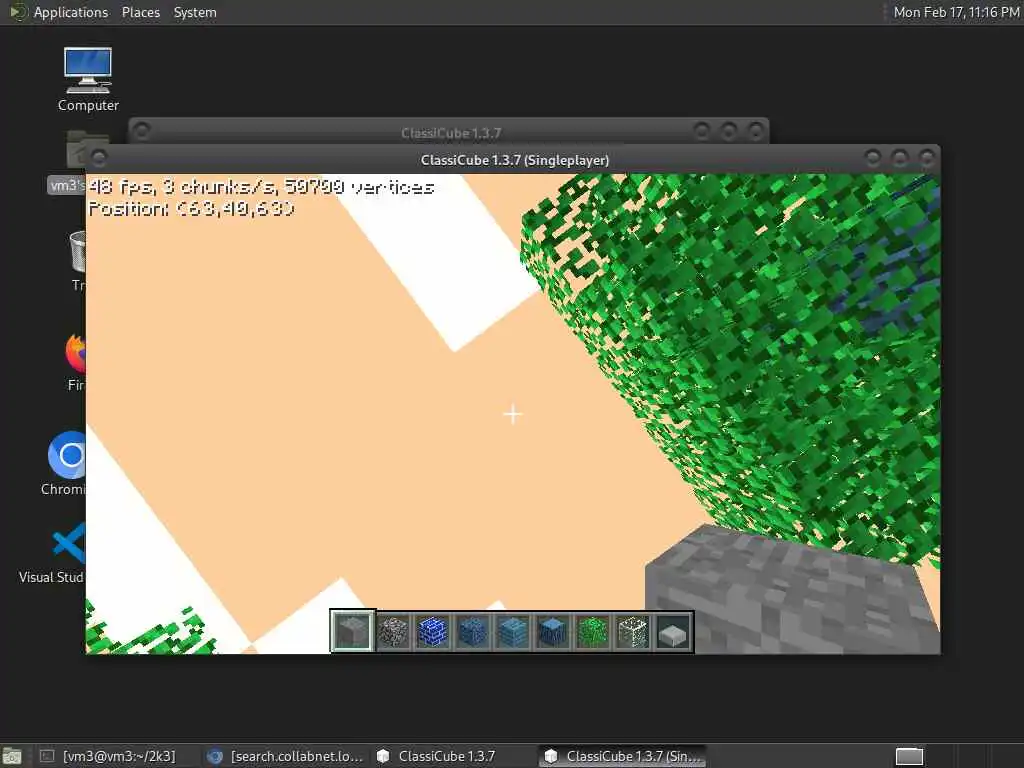Open the Places menu
1024x768 pixels.
click(140, 12)
